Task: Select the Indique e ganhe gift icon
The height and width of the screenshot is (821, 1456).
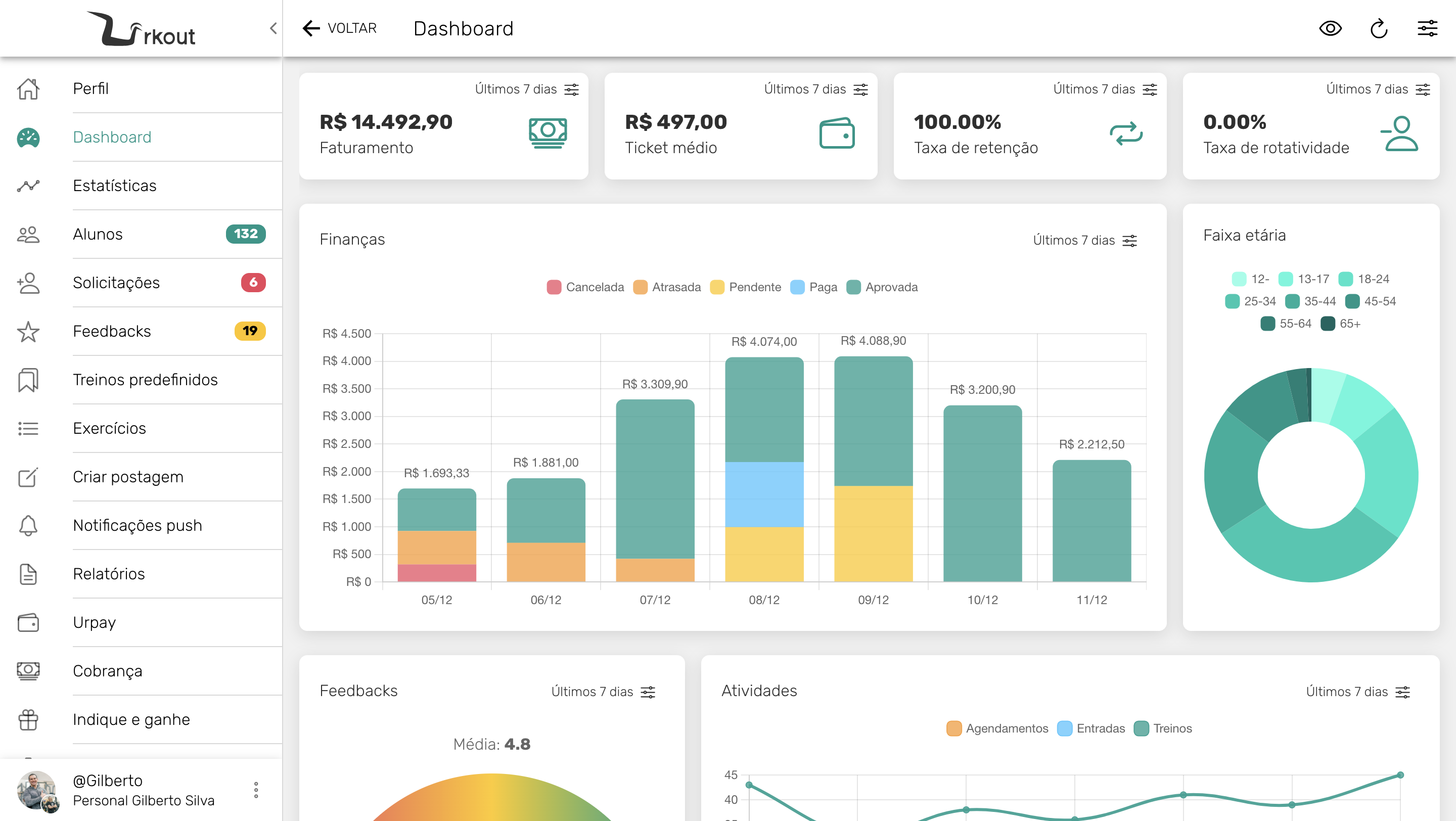Action: (x=28, y=719)
